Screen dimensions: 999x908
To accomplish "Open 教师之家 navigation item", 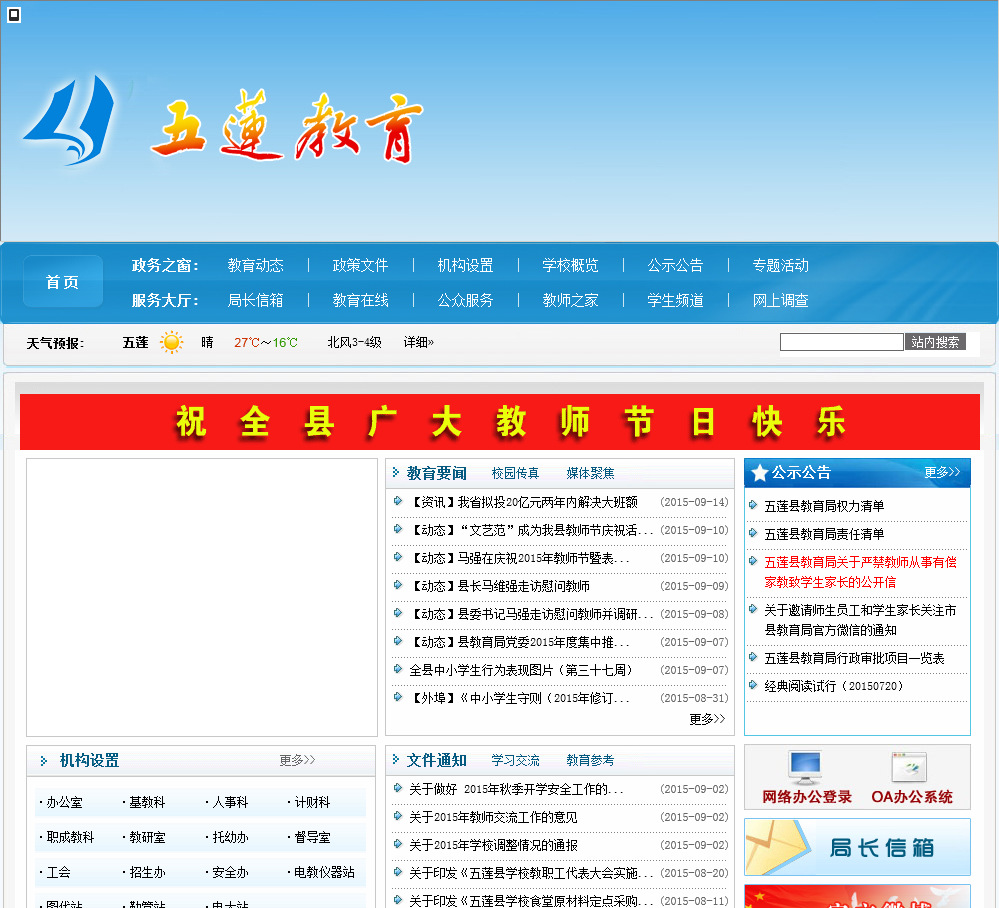I will click(570, 300).
